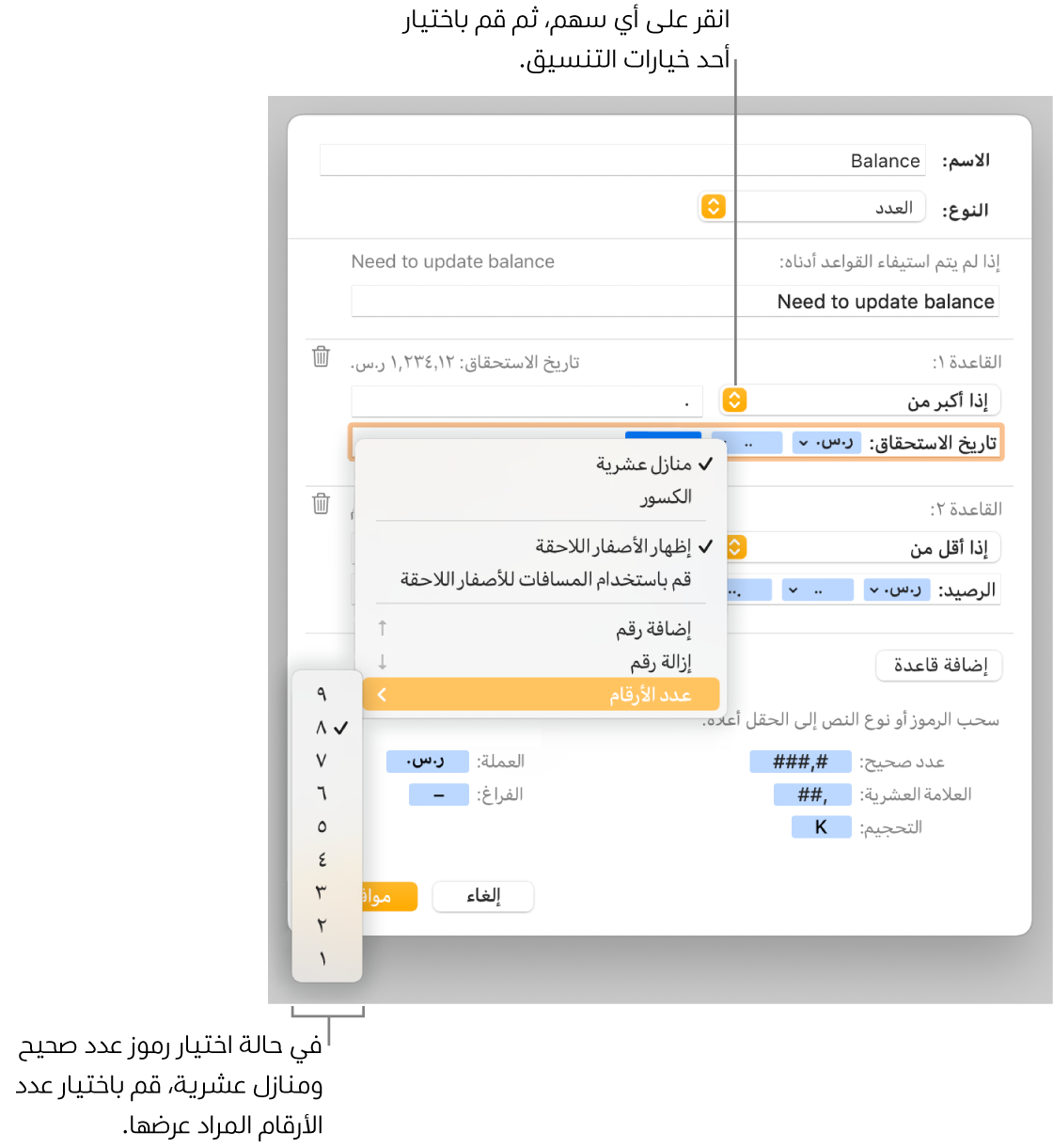Choose الكسور from the format menu
Screen dimensions: 1053x1148
(666, 496)
